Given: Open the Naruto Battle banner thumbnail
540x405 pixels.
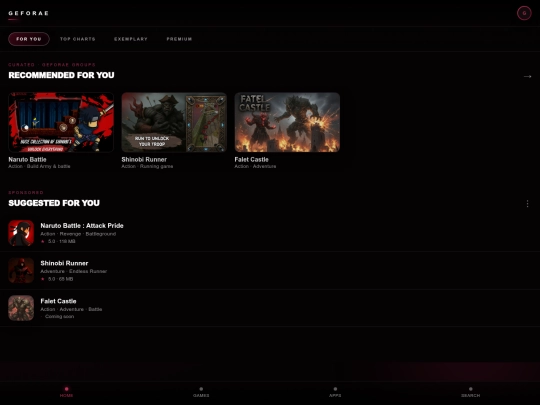Looking at the screenshot, I should pos(61,122).
